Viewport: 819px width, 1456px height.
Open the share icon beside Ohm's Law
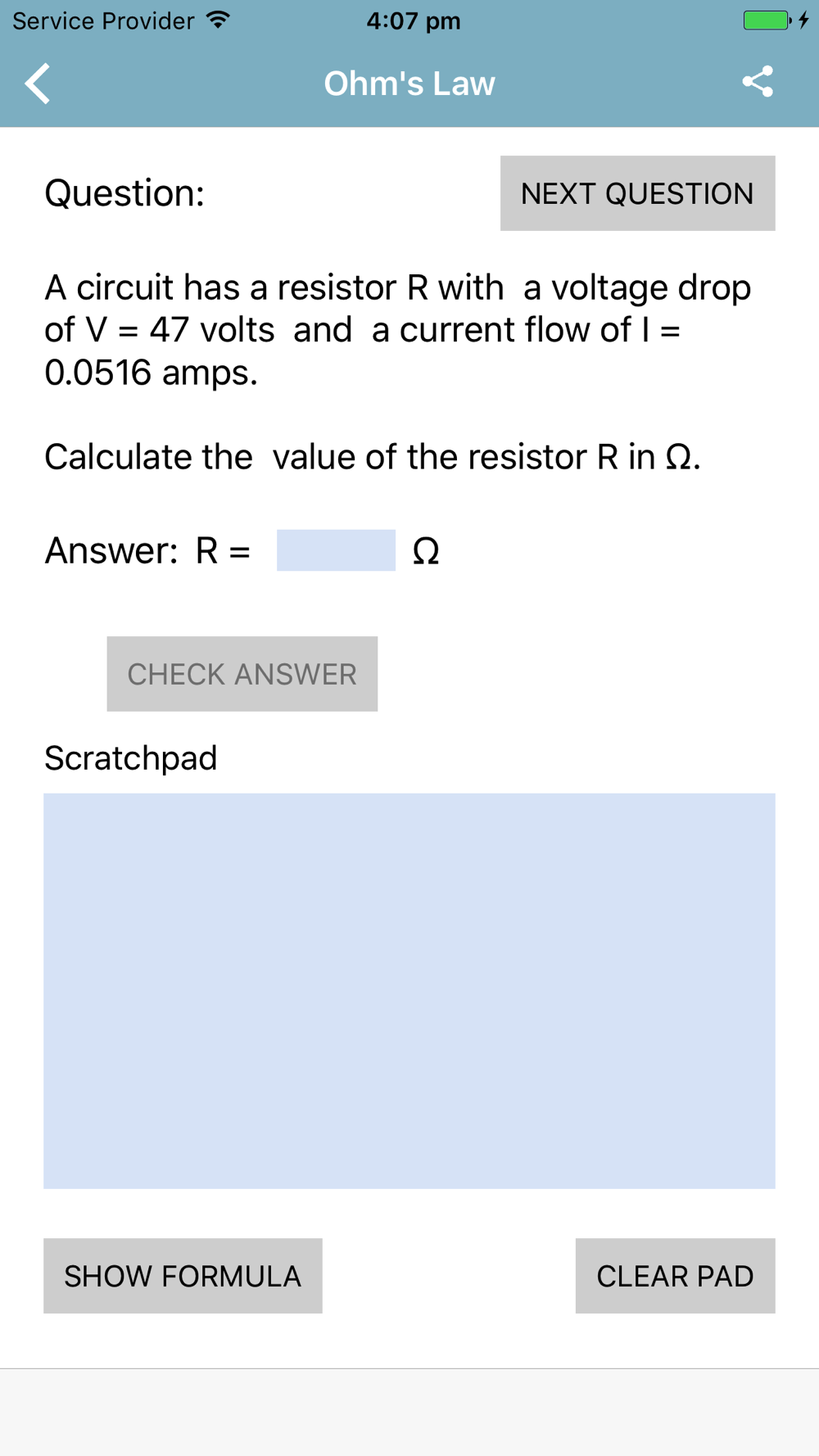coord(758,82)
